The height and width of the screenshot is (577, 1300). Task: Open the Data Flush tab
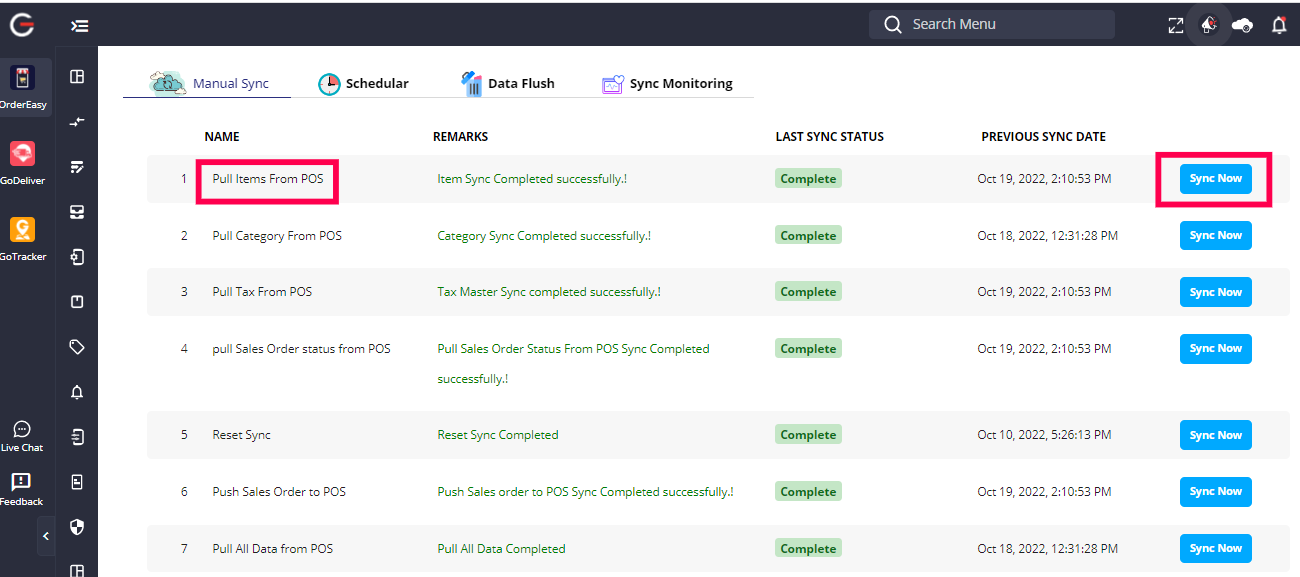click(x=508, y=84)
